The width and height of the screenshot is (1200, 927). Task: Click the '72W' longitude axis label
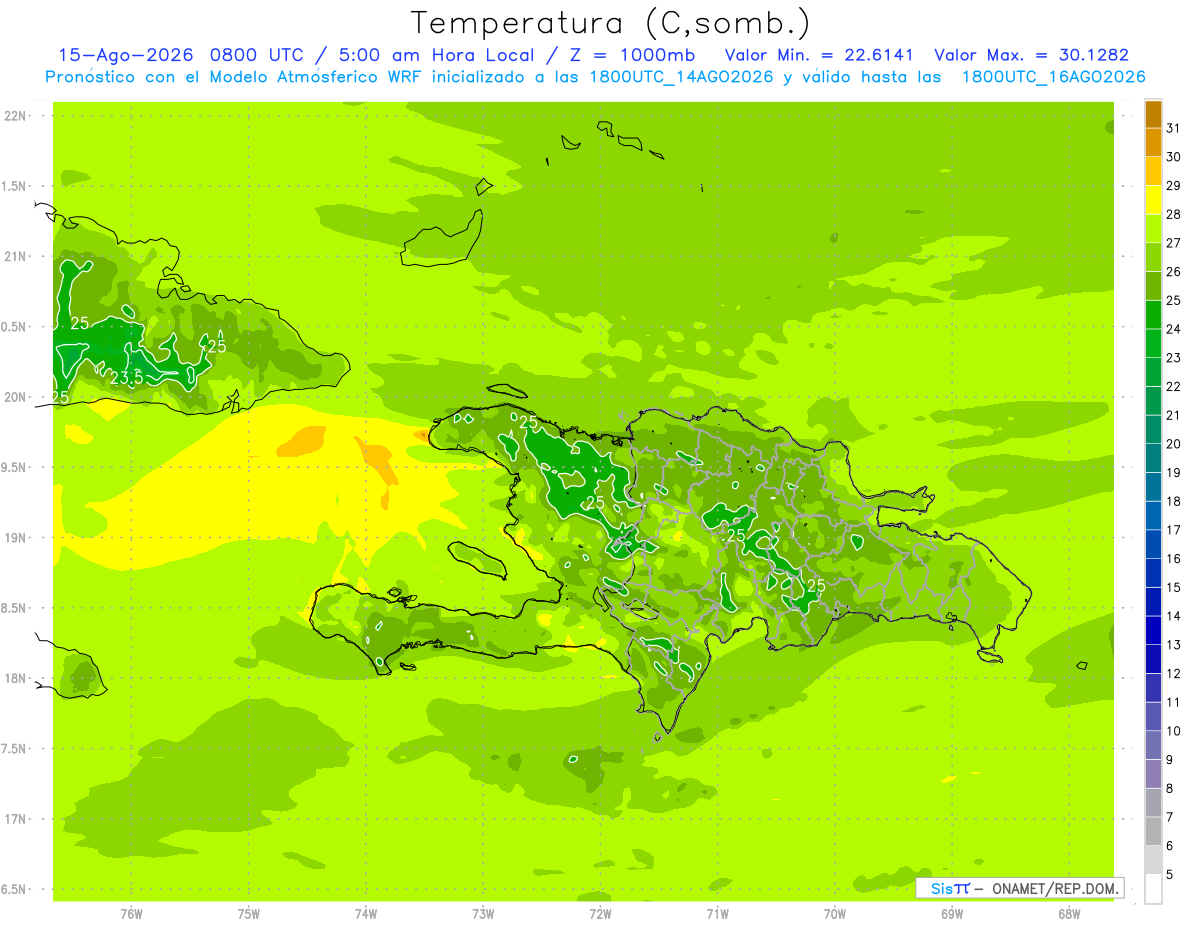[x=600, y=914]
